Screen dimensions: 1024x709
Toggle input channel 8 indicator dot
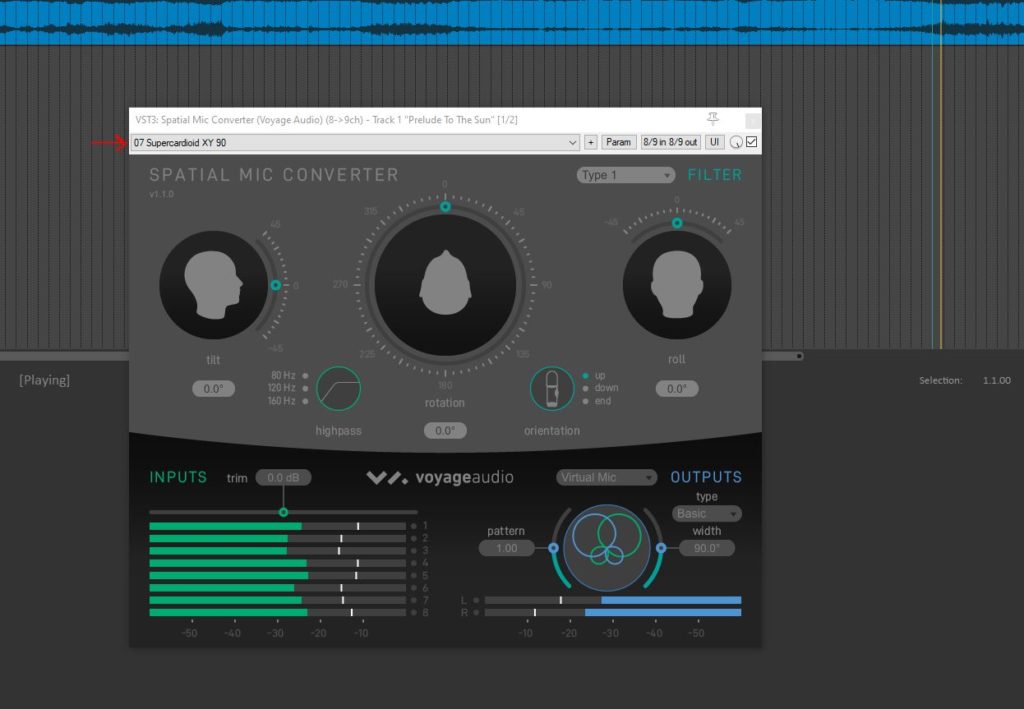coord(413,612)
